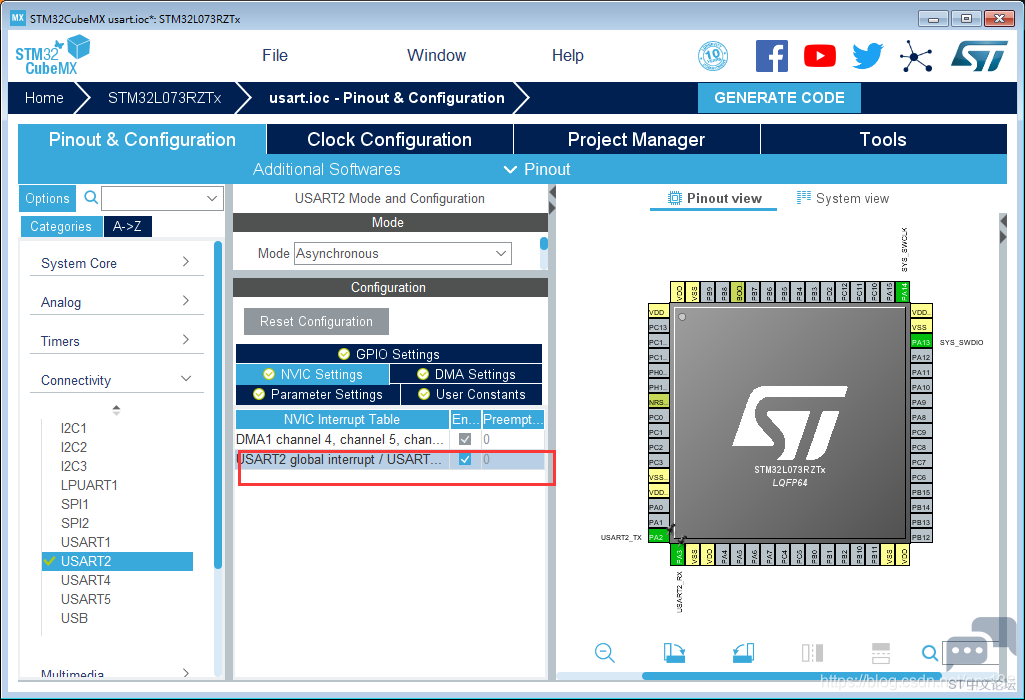Open the Help menu
The height and width of the screenshot is (700, 1025).
[567, 56]
